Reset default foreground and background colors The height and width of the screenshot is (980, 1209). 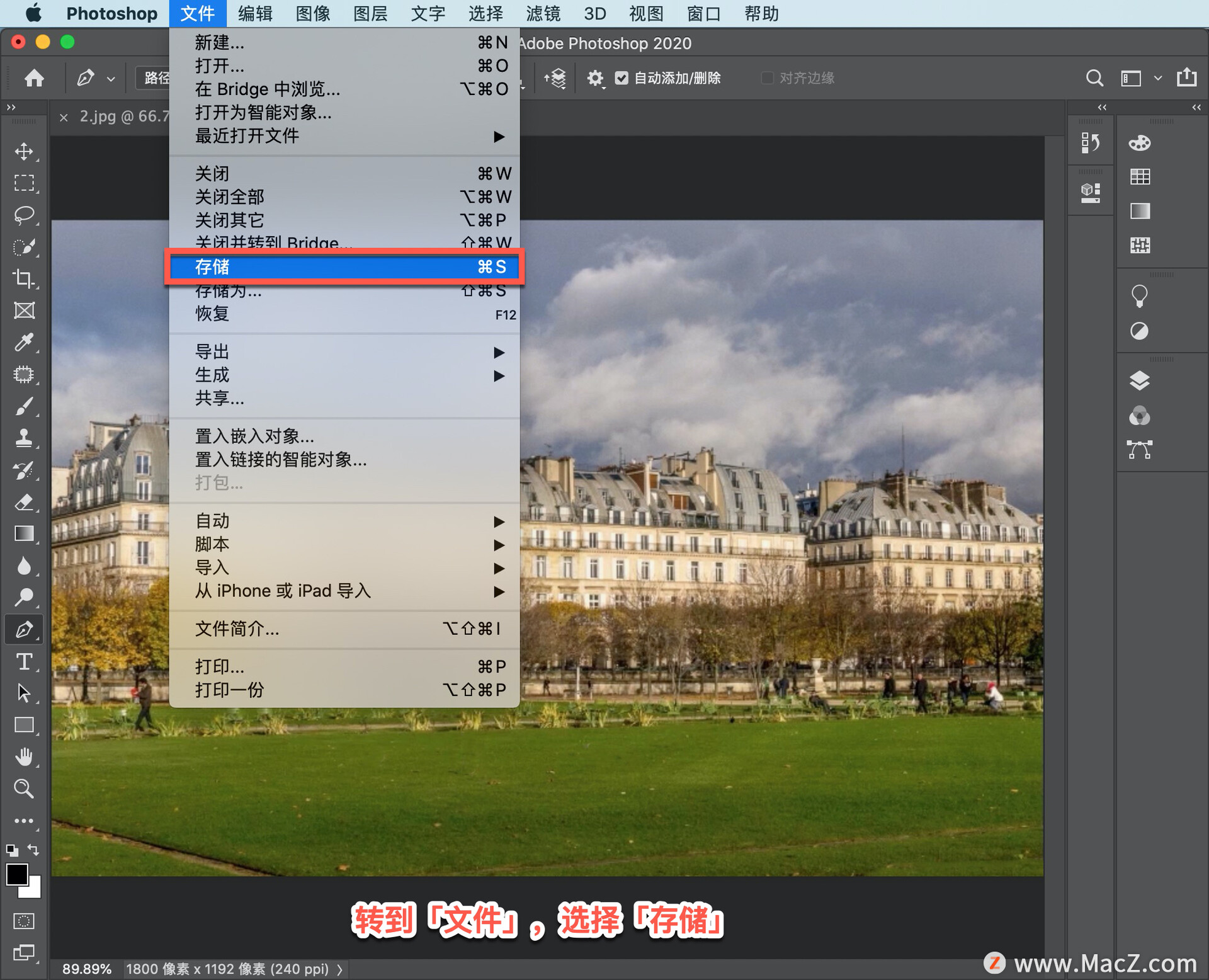(12, 850)
